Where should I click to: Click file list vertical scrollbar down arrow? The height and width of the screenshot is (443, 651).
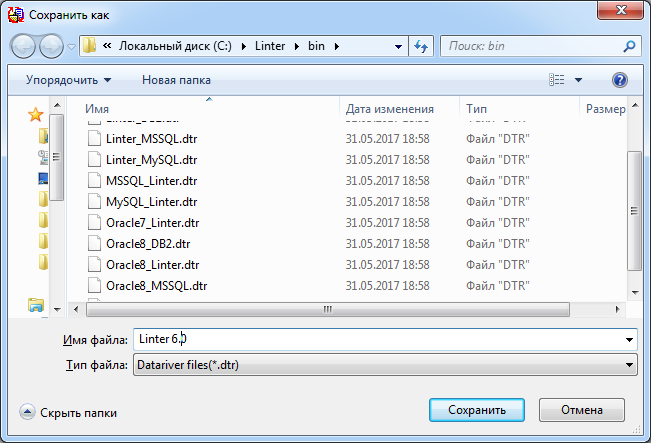[x=635, y=293]
